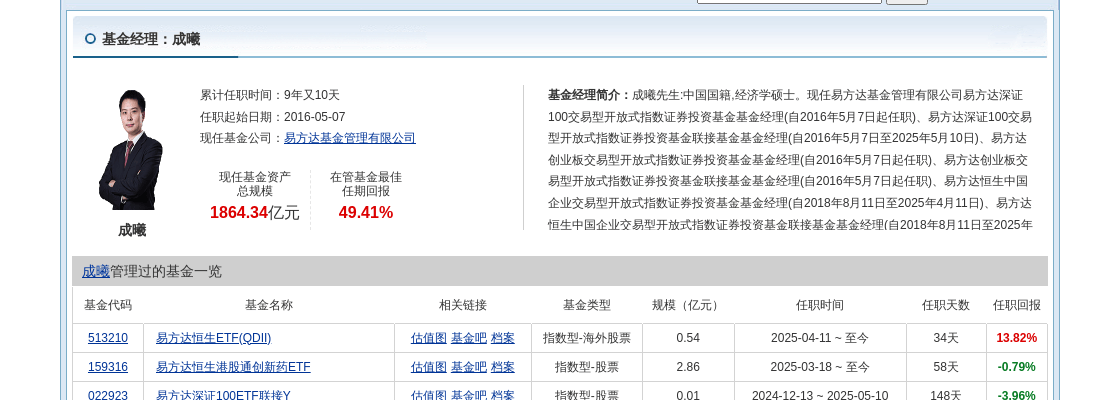Open 易方达恒生ETF(QDII) fund page

(214, 338)
